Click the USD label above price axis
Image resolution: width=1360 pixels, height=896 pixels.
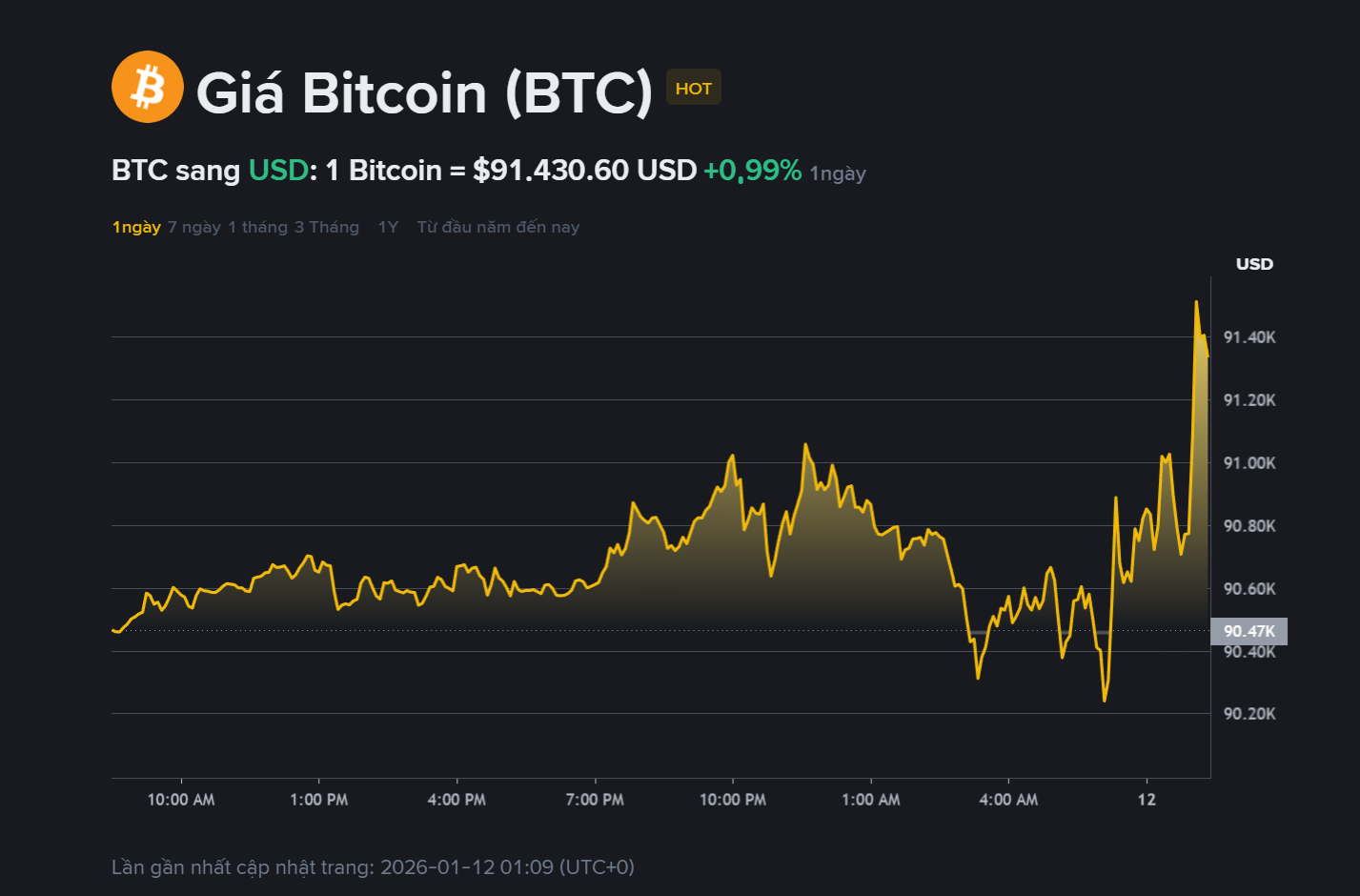tap(1254, 264)
